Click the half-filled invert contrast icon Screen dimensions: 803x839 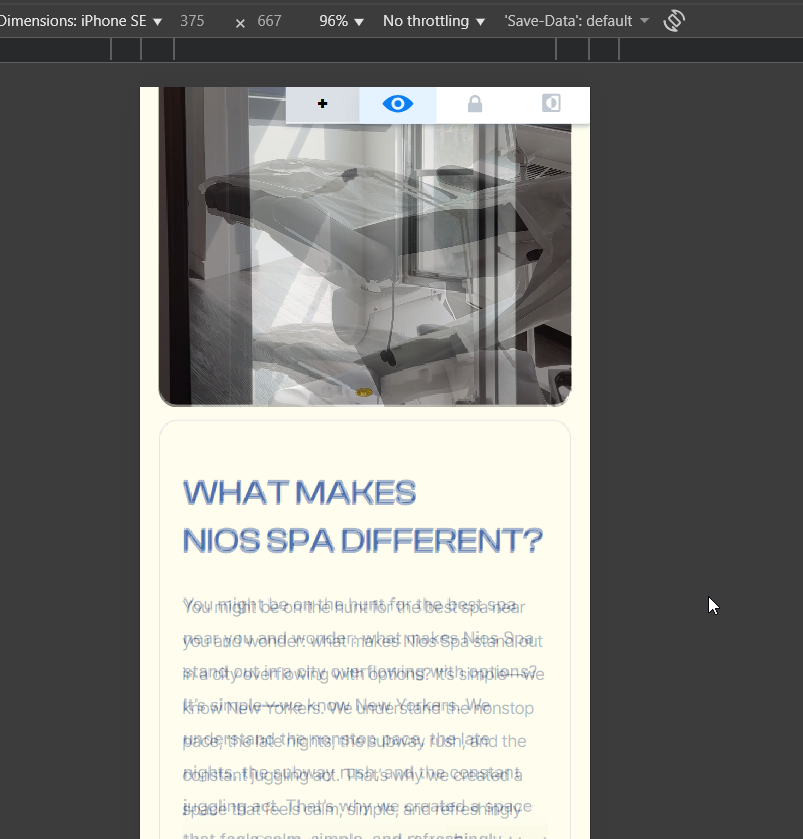[x=551, y=103]
